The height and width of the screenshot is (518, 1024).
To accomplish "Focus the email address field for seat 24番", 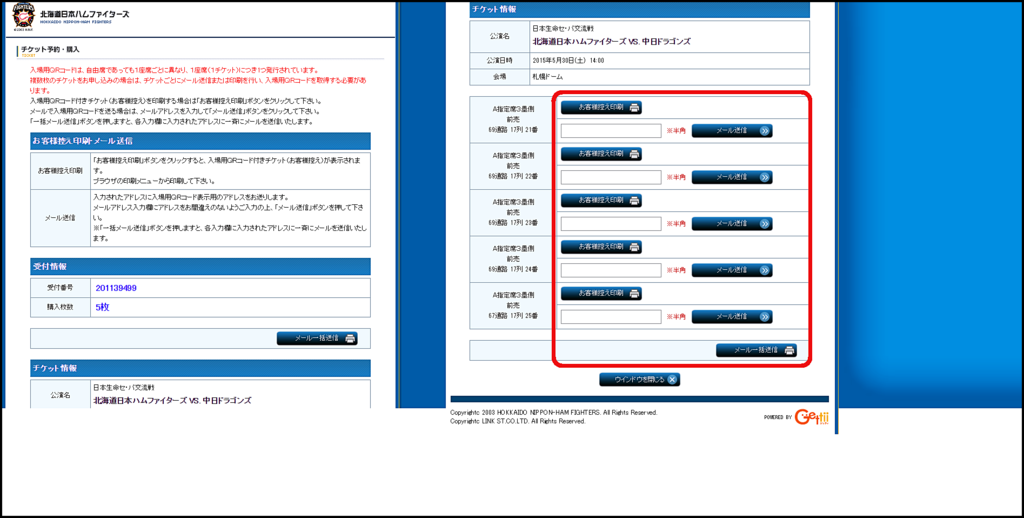I will (611, 270).
